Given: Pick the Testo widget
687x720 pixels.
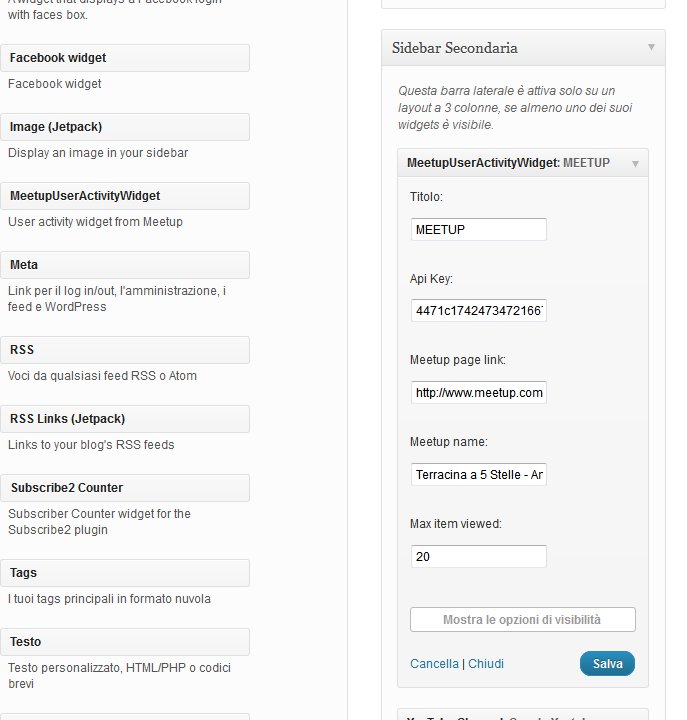Looking at the screenshot, I should pyautogui.click(x=125, y=642).
